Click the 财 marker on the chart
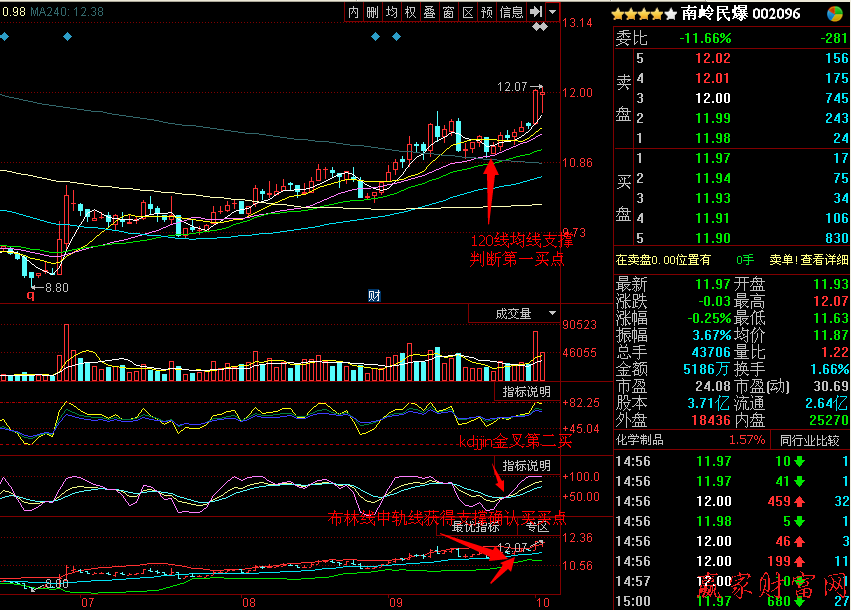The image size is (852, 610). [374, 295]
